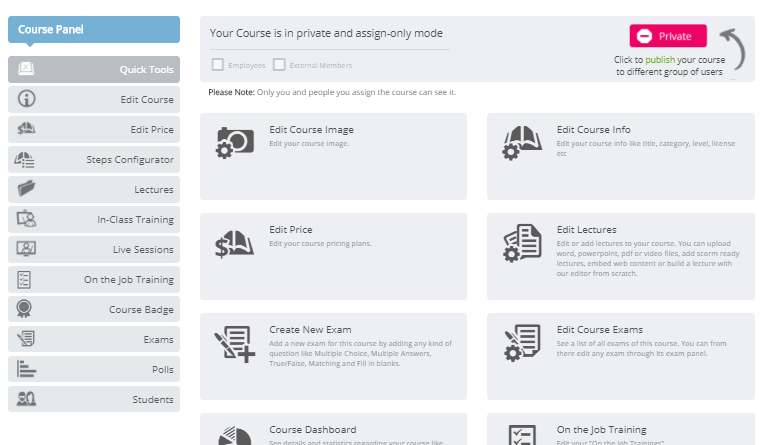Screen dimensions: 761x445
Task: Click the In-Class Training icon
Action: pos(26,219)
